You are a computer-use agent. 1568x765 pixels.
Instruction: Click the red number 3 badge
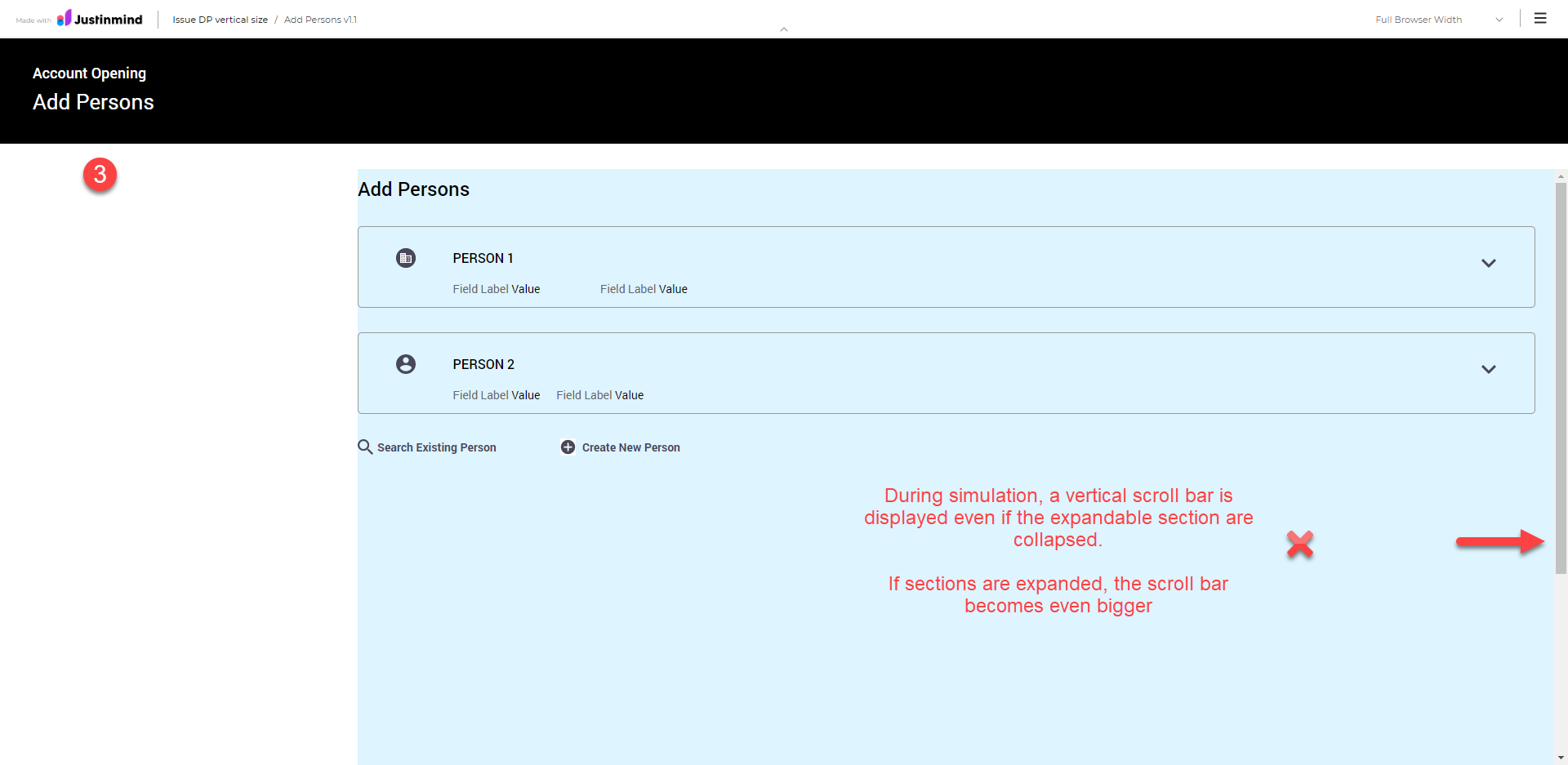click(x=100, y=174)
